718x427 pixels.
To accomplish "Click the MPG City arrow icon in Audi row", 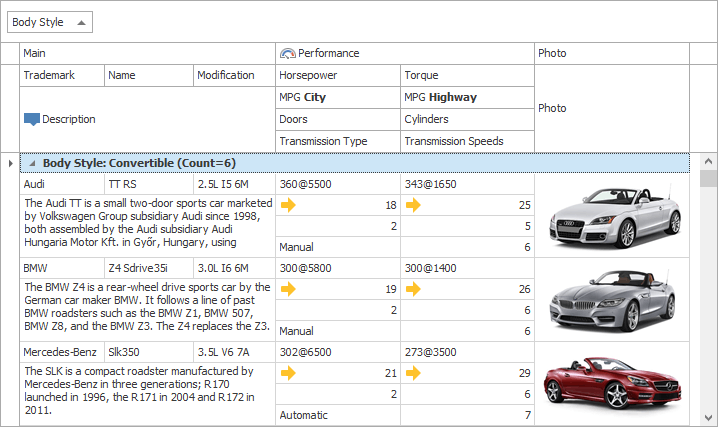I will coord(288,205).
